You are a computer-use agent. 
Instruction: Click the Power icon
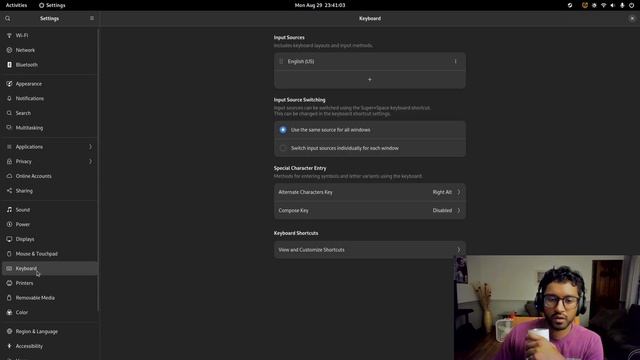(x=9, y=224)
